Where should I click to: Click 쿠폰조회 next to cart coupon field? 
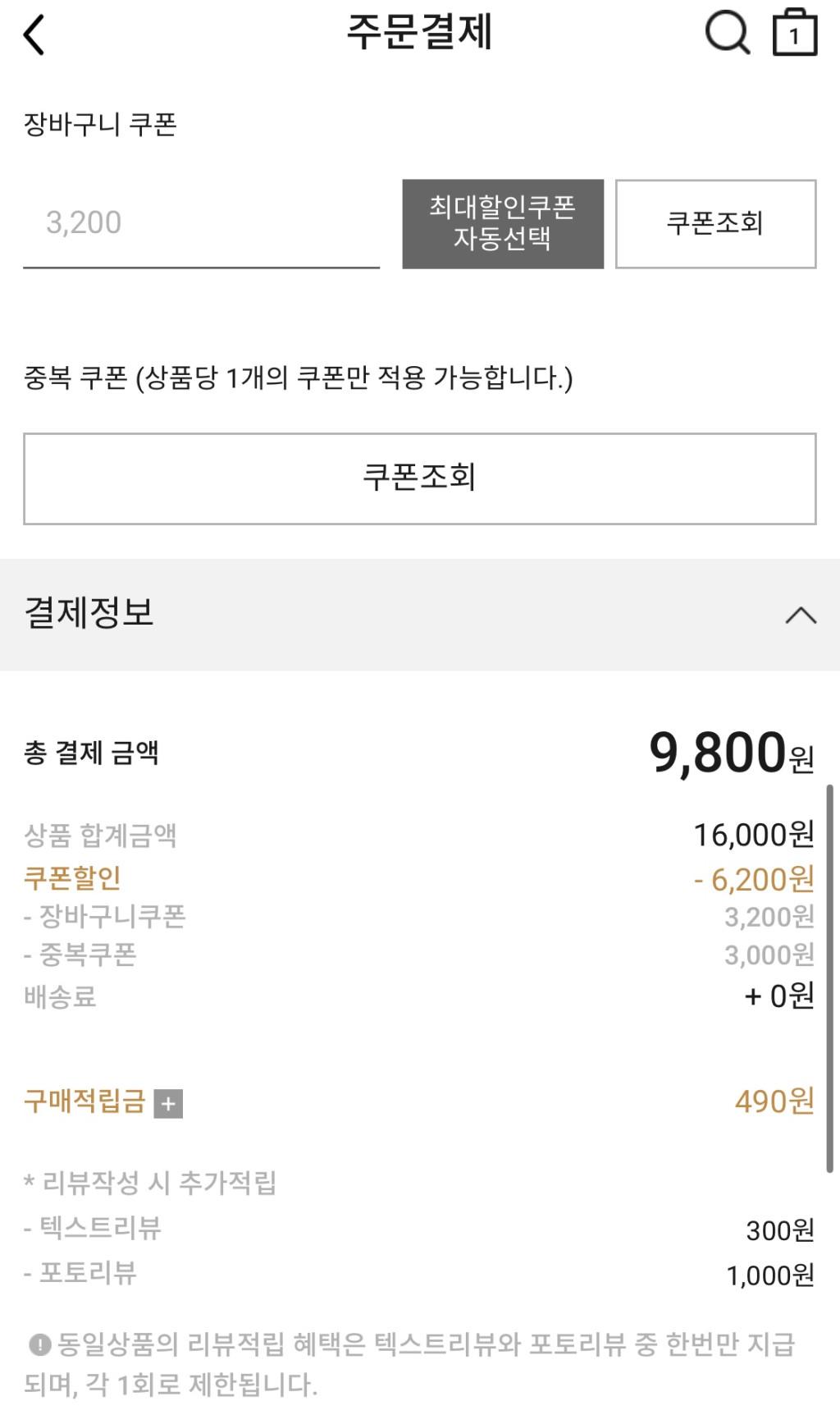[x=715, y=223]
